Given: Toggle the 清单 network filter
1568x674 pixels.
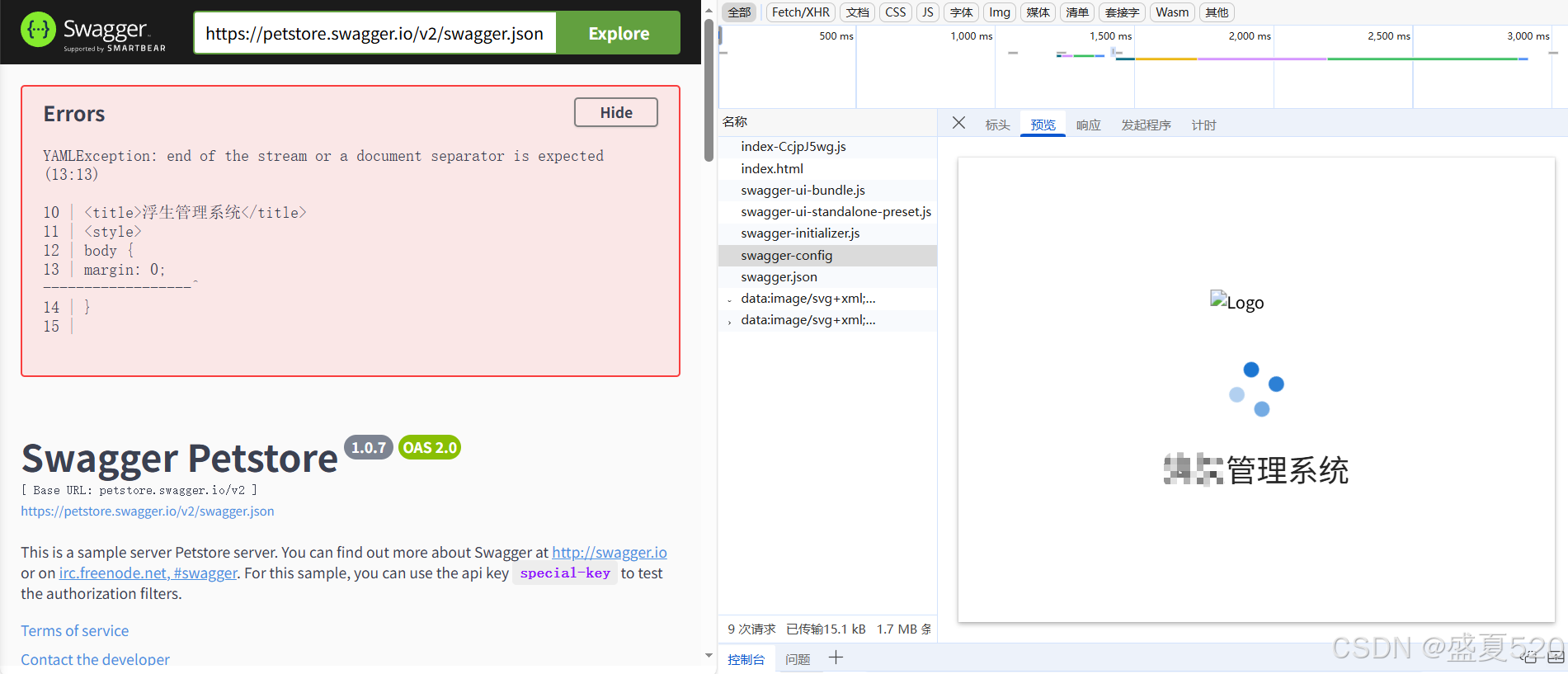Looking at the screenshot, I should tap(1076, 12).
